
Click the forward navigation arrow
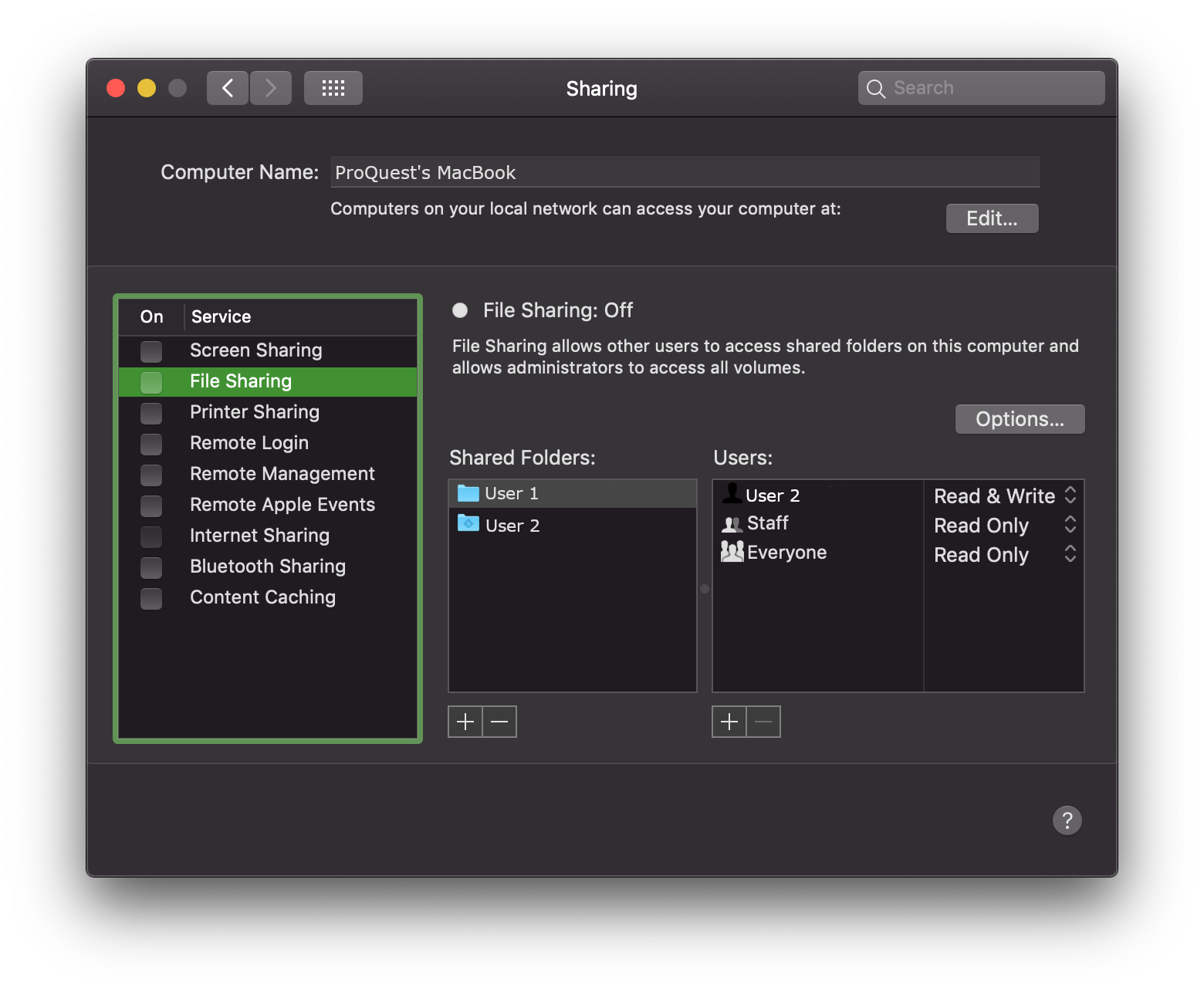(x=271, y=88)
